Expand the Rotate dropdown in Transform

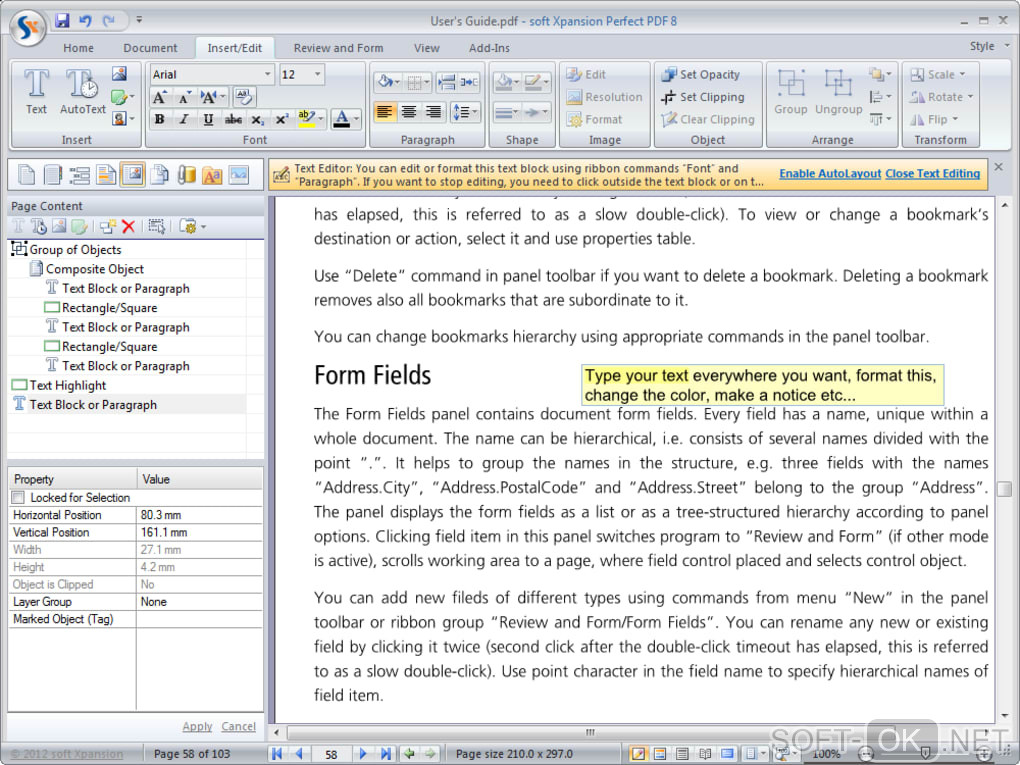tap(942, 97)
